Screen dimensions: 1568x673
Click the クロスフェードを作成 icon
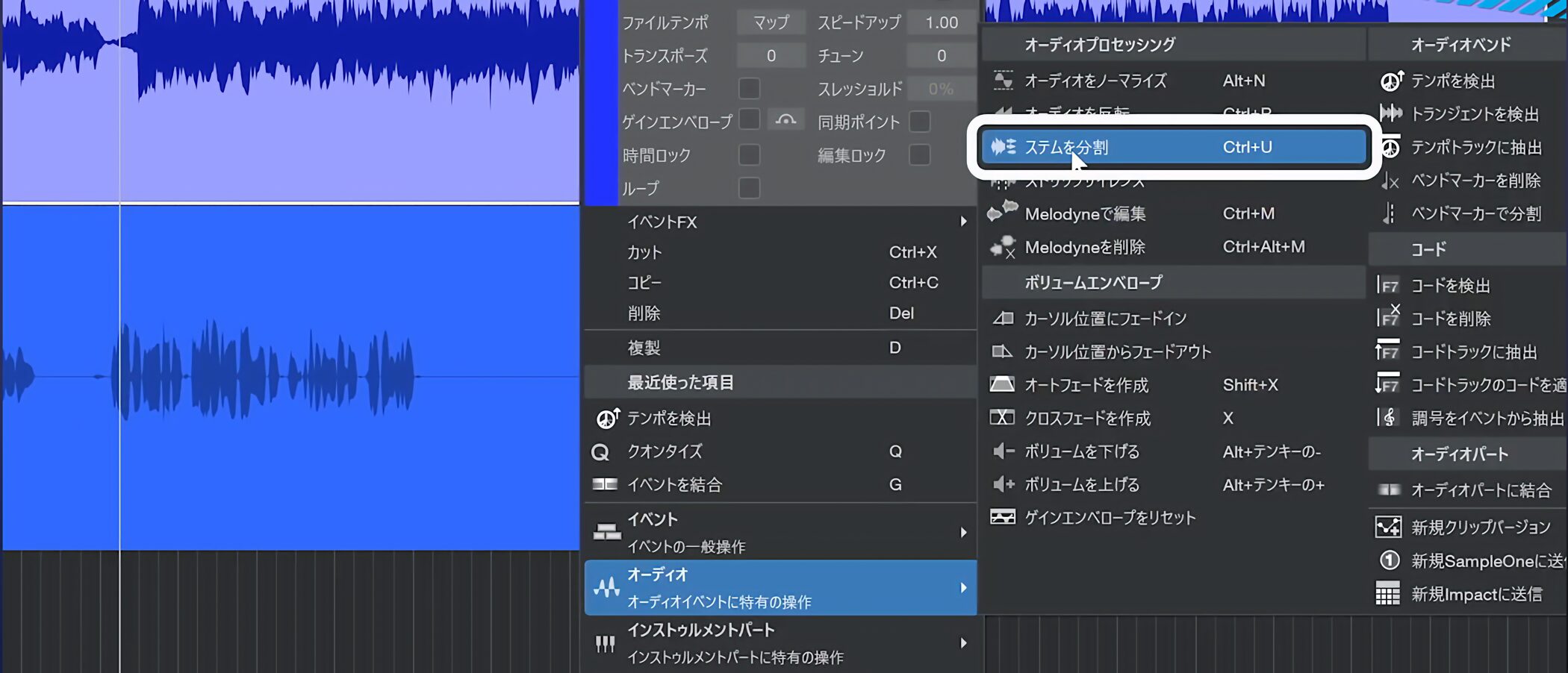coord(1002,418)
